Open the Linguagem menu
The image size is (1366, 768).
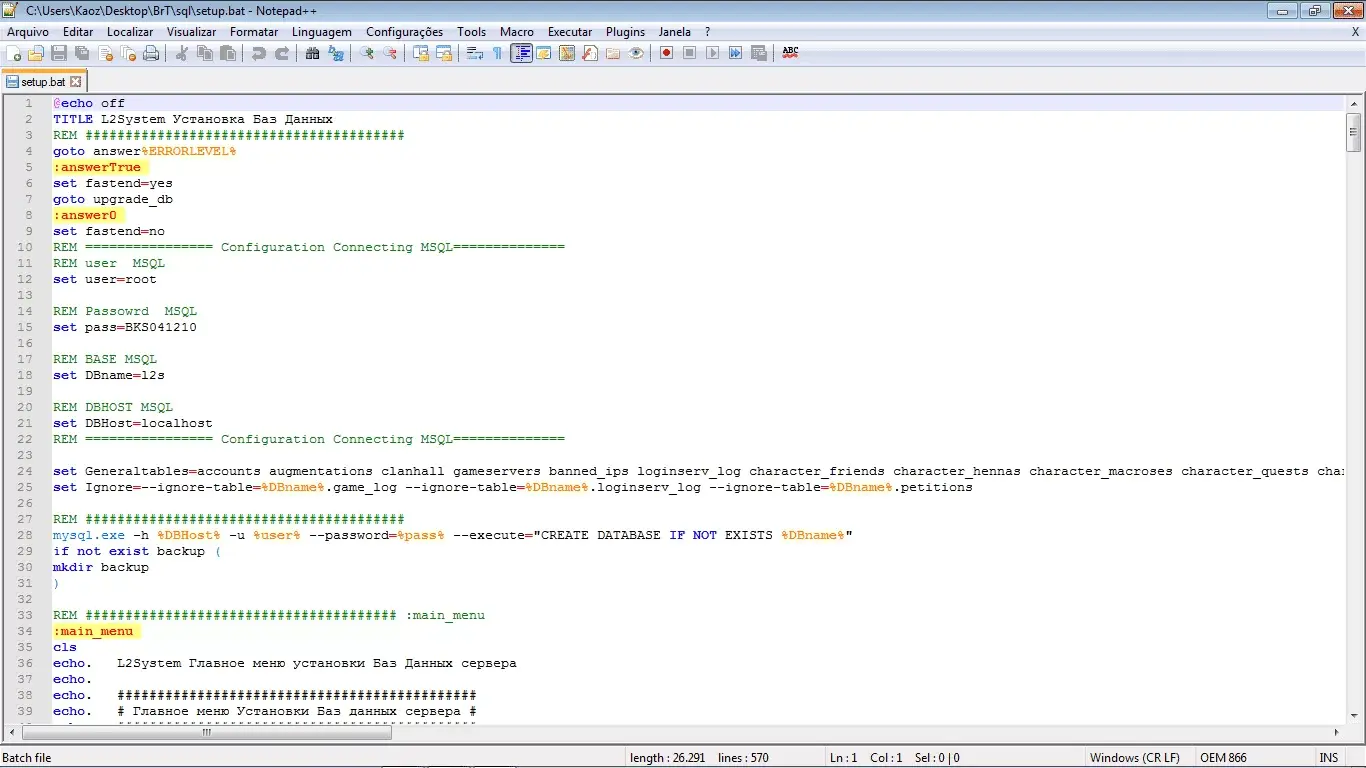coord(322,32)
